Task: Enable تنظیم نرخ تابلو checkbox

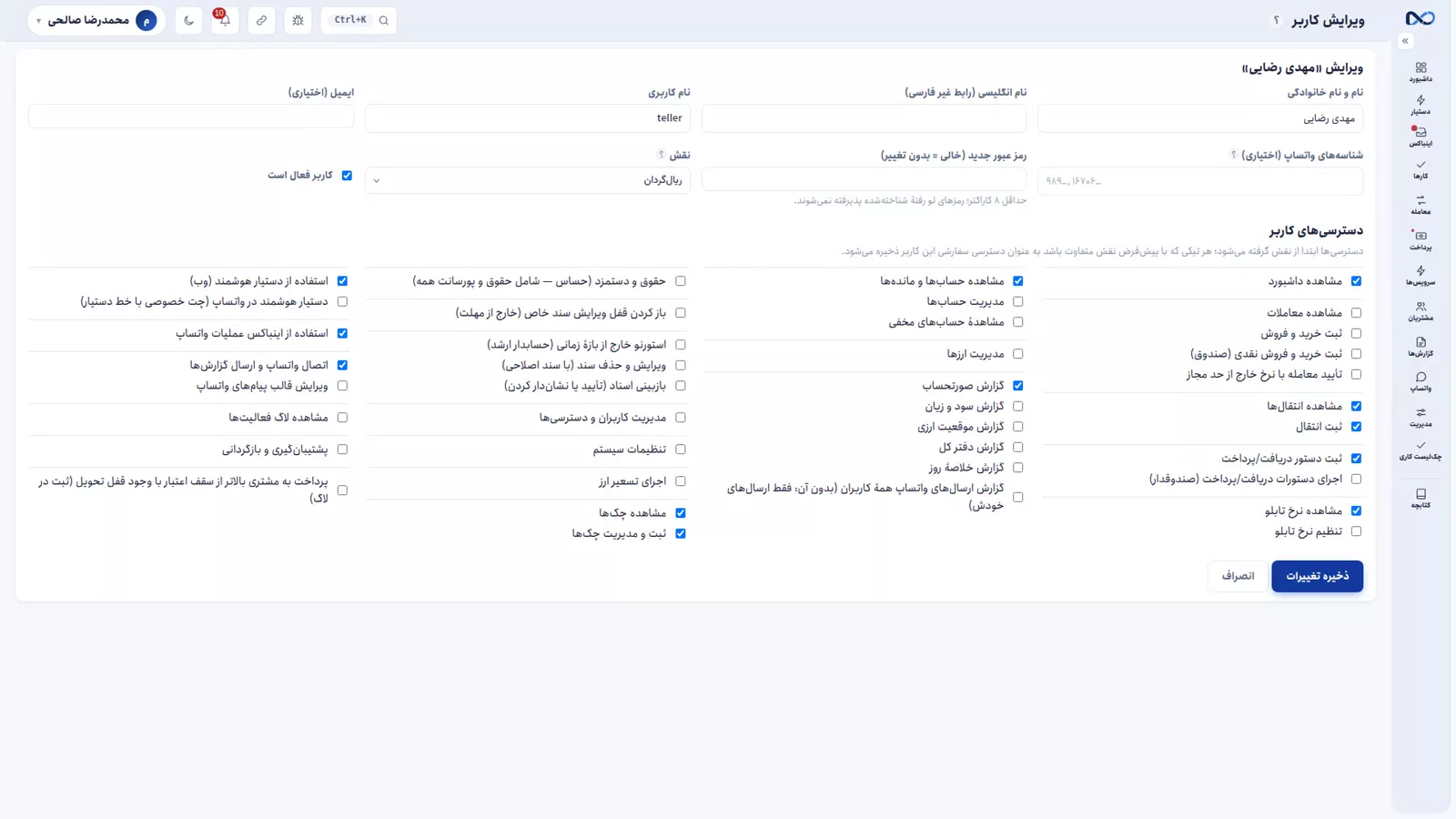Action: (1356, 531)
